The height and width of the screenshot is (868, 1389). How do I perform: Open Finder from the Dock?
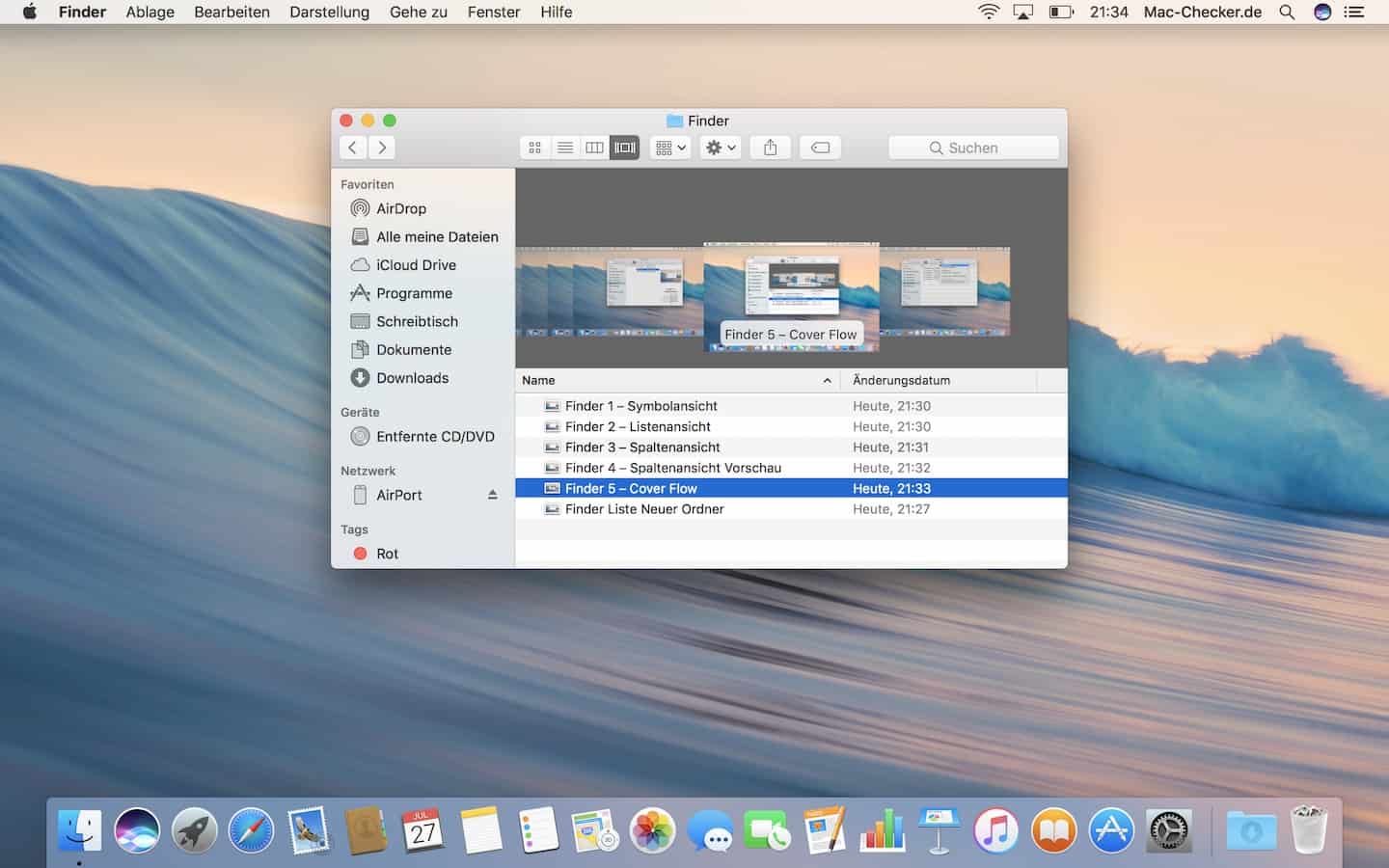(x=79, y=830)
